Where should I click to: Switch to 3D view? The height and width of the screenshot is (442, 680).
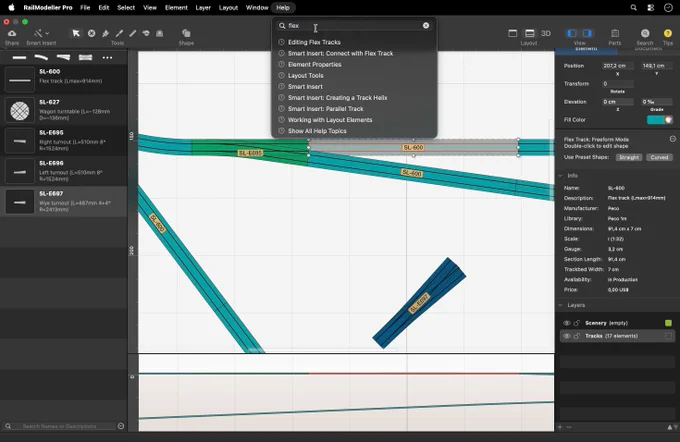(546, 33)
